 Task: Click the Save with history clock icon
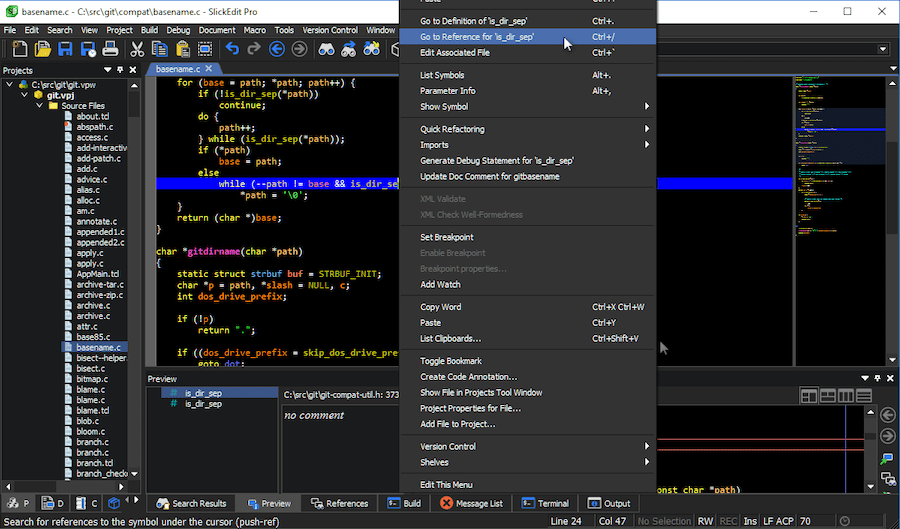pyautogui.click(x=88, y=49)
